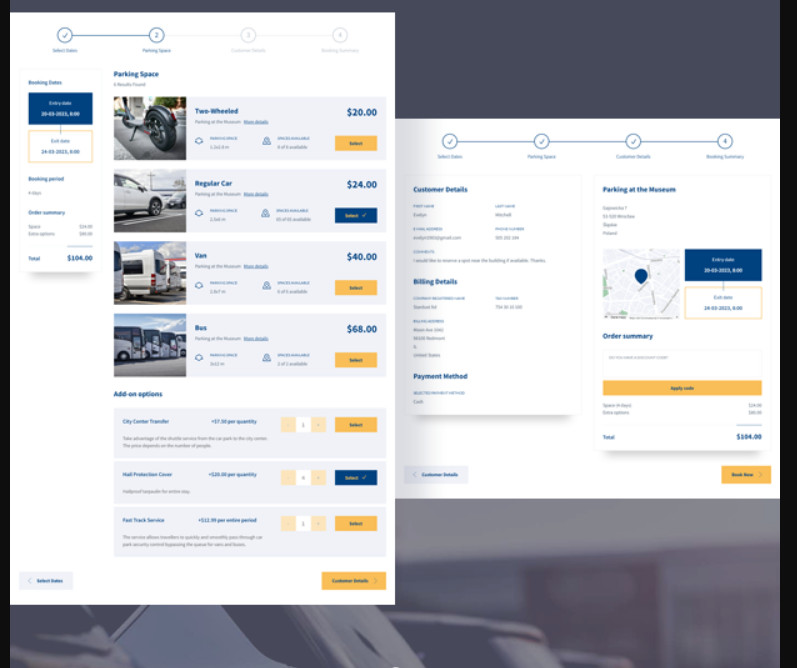The image size is (797, 668).
Task: Increase Hail Protection Cover quantity
Action: pos(319,477)
